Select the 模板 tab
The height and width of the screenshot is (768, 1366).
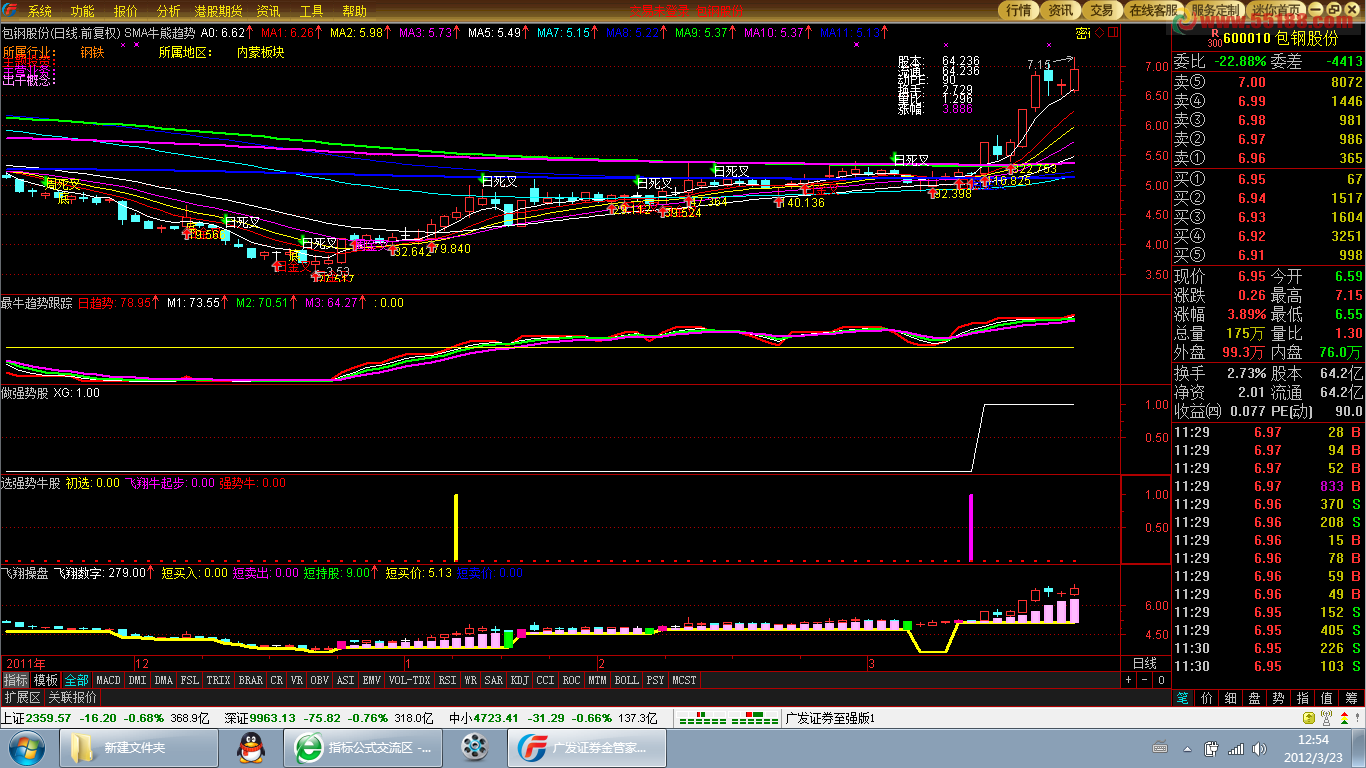tap(46, 680)
